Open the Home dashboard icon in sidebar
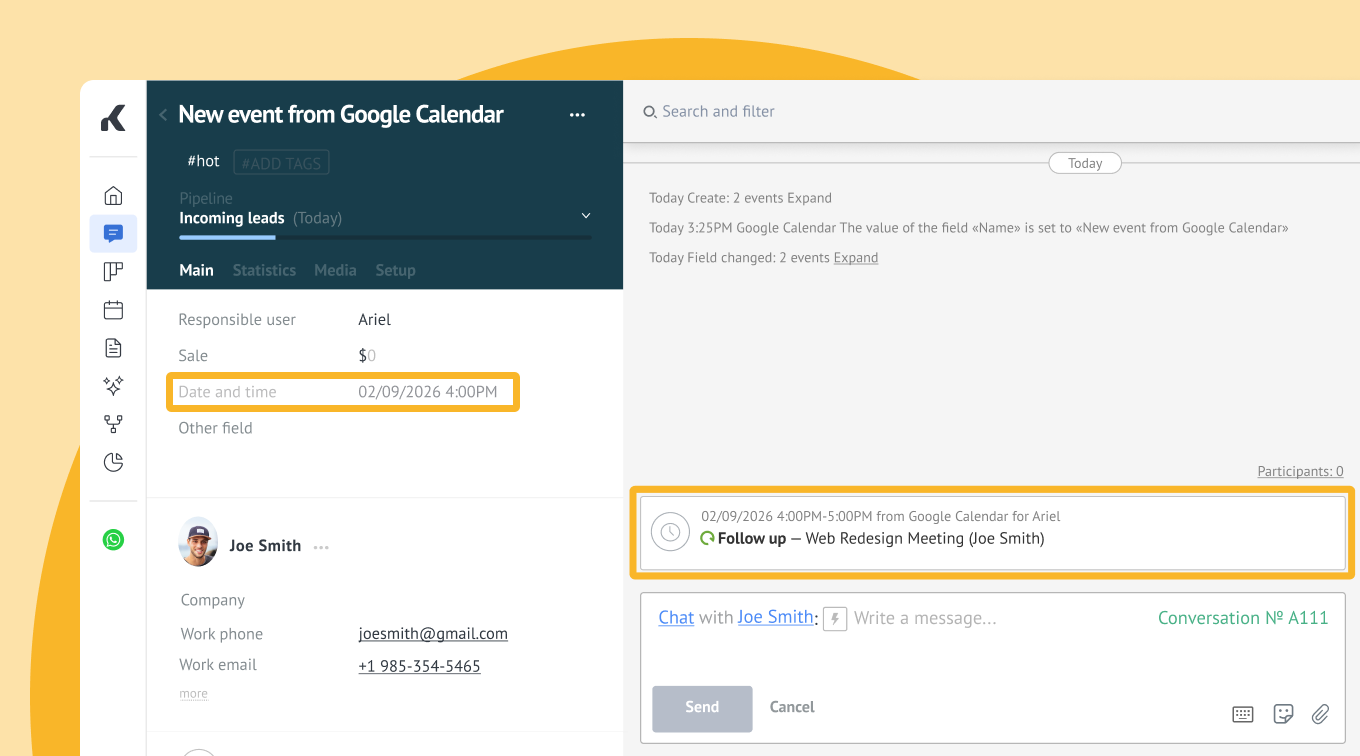1360x756 pixels. [x=113, y=196]
